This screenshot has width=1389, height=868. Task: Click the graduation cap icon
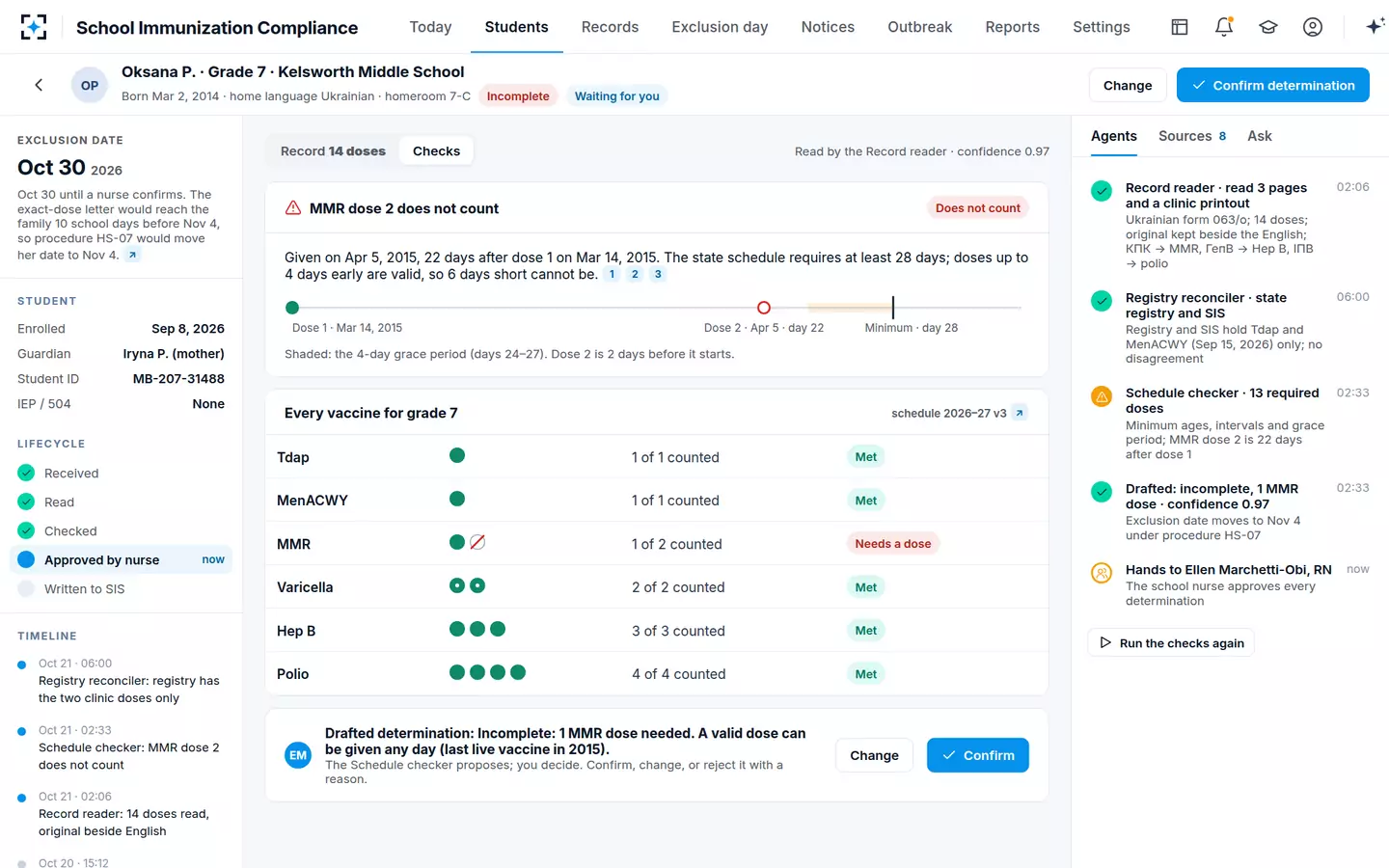[x=1268, y=27]
